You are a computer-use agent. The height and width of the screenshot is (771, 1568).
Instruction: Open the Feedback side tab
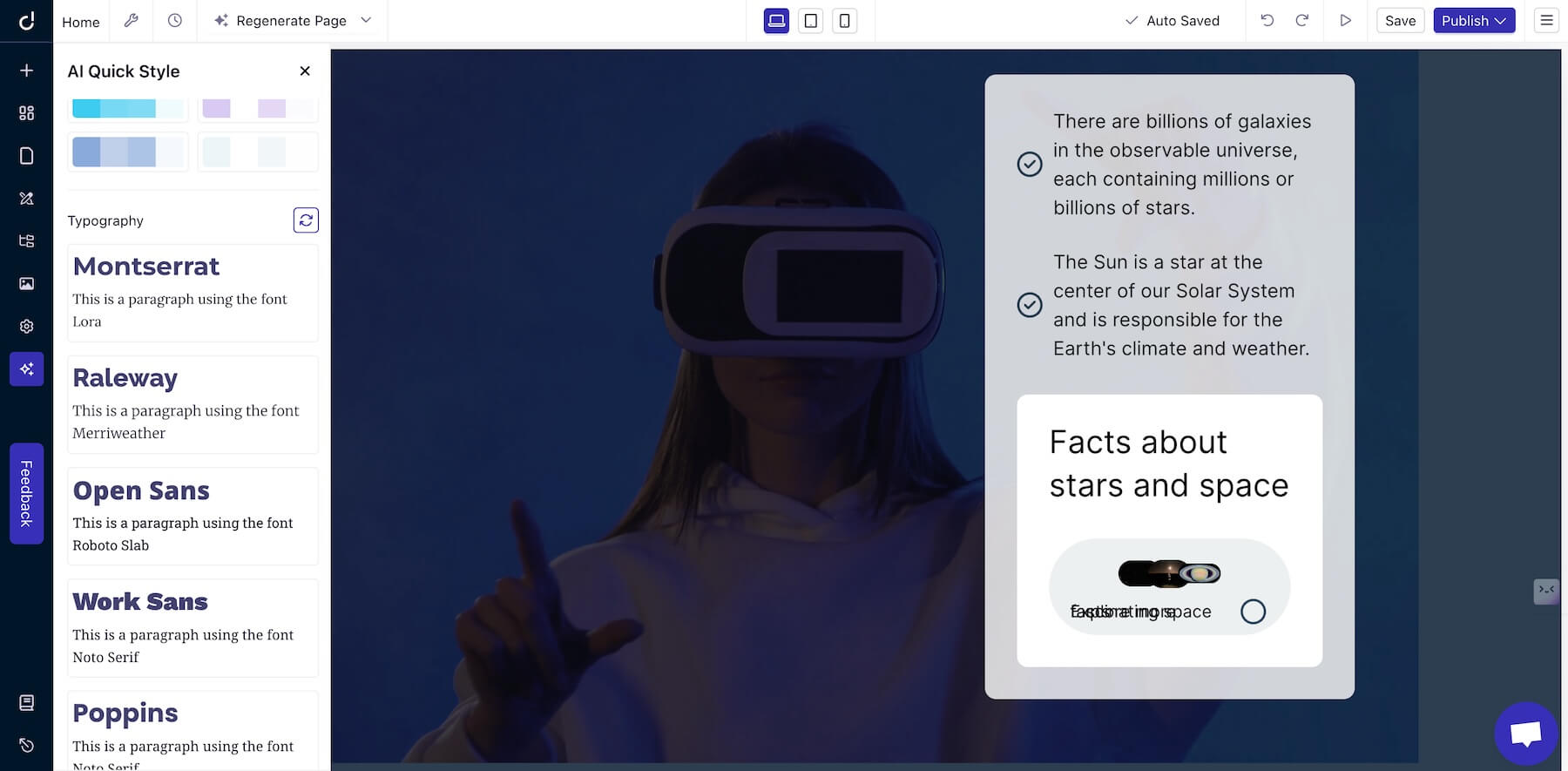(26, 493)
